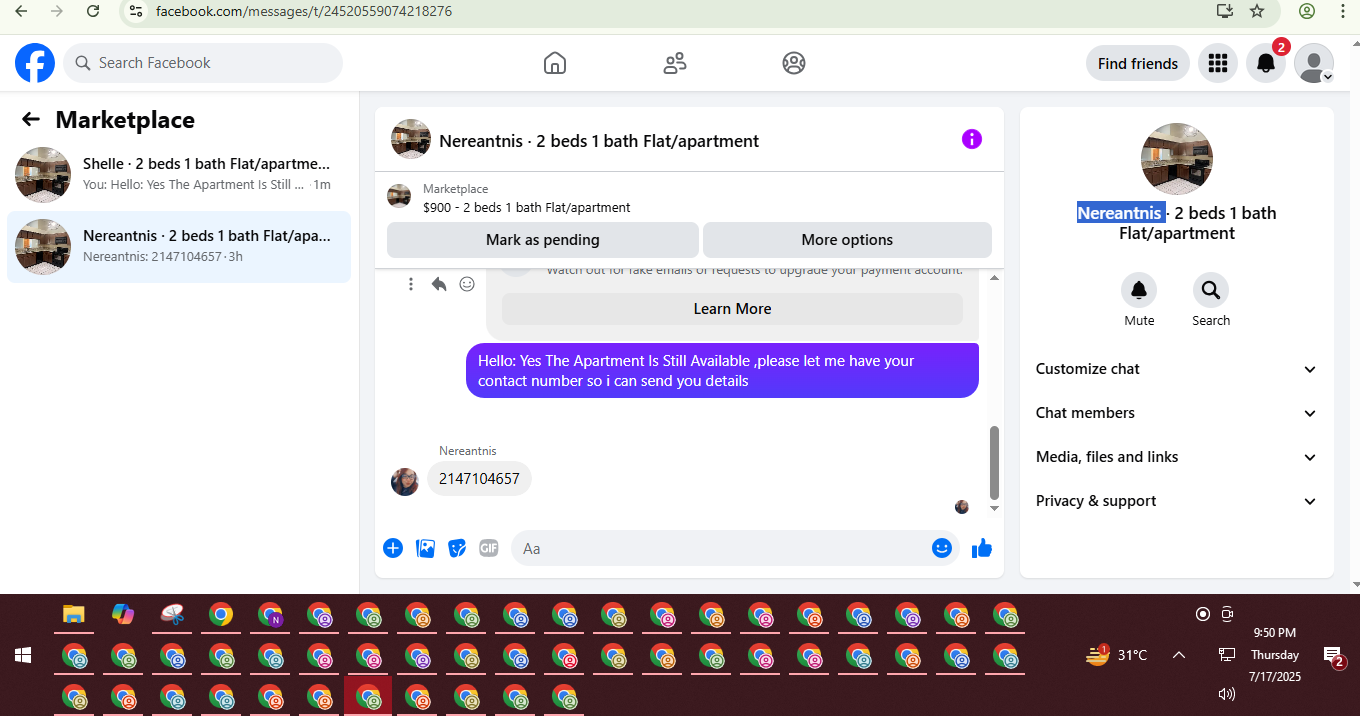Click the Find friends button
Screen dimensions: 1360x716
tap(1138, 63)
